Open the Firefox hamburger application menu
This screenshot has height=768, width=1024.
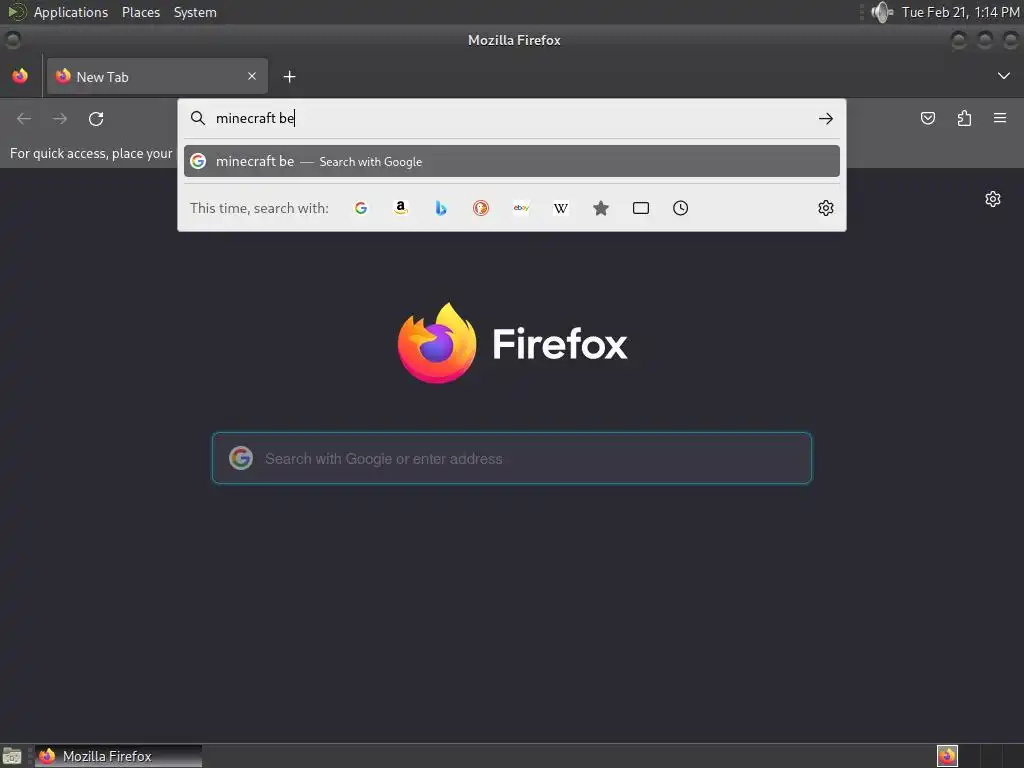[1000, 118]
